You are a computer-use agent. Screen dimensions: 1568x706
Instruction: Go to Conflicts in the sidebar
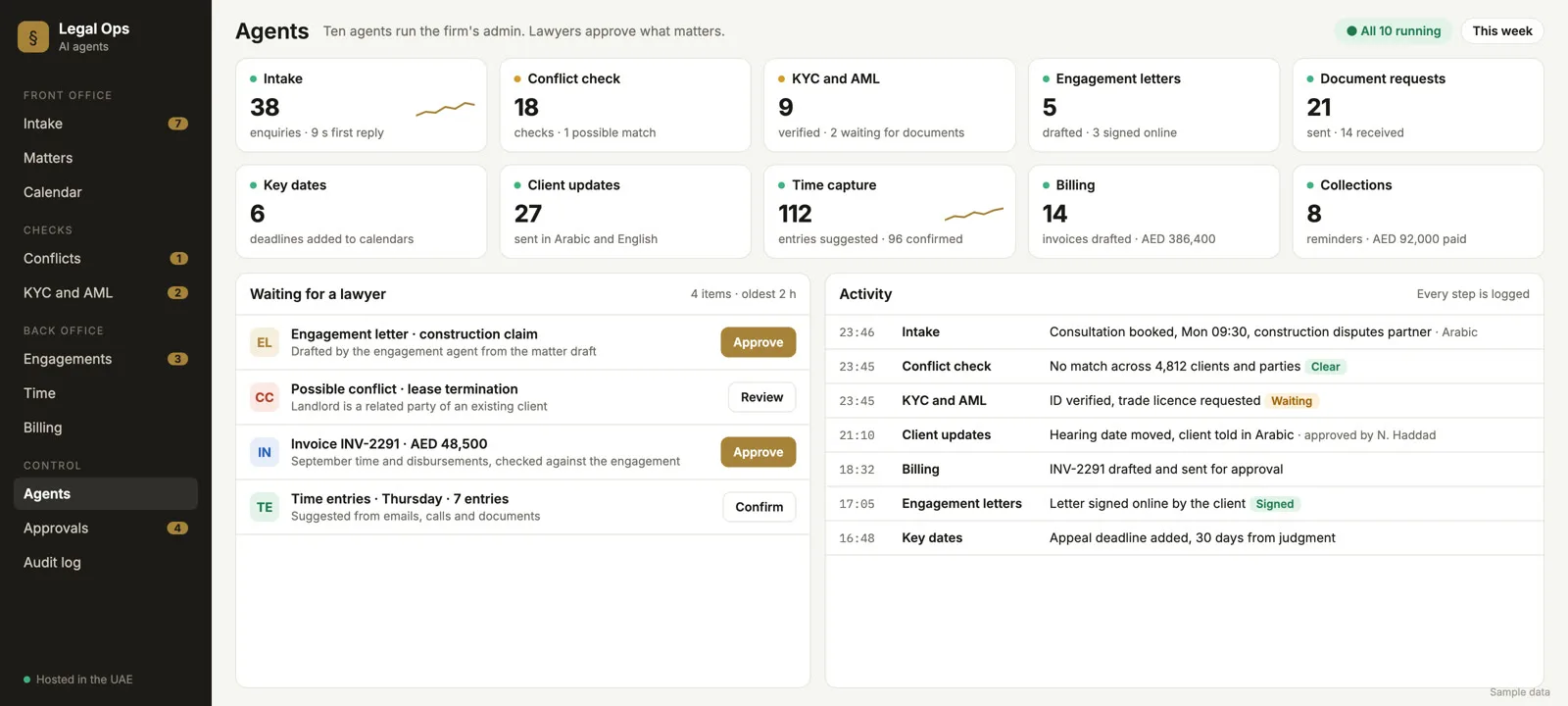coord(106,259)
